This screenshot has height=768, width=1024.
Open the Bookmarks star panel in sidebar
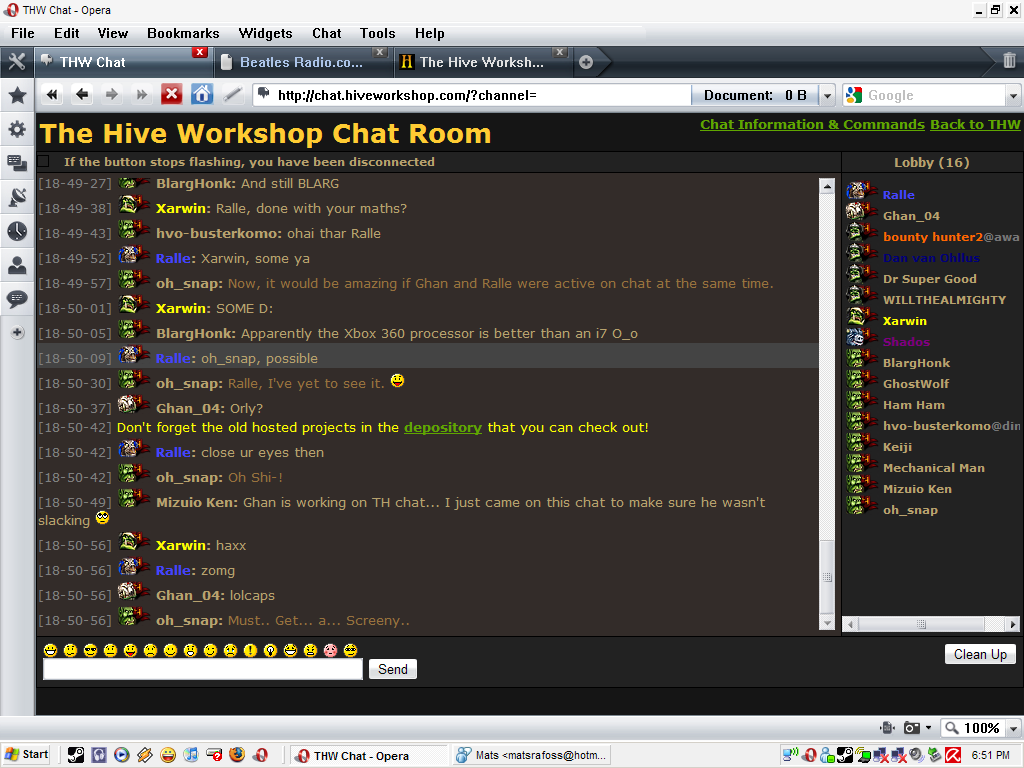(x=17, y=95)
